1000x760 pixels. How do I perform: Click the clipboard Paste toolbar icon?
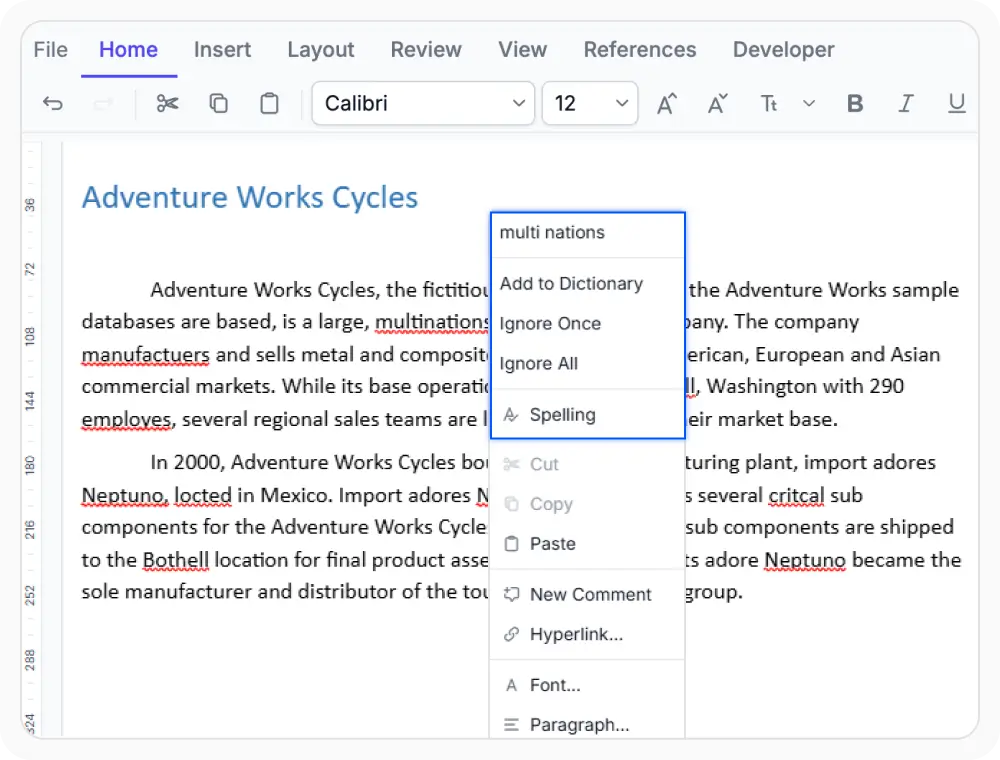269,103
